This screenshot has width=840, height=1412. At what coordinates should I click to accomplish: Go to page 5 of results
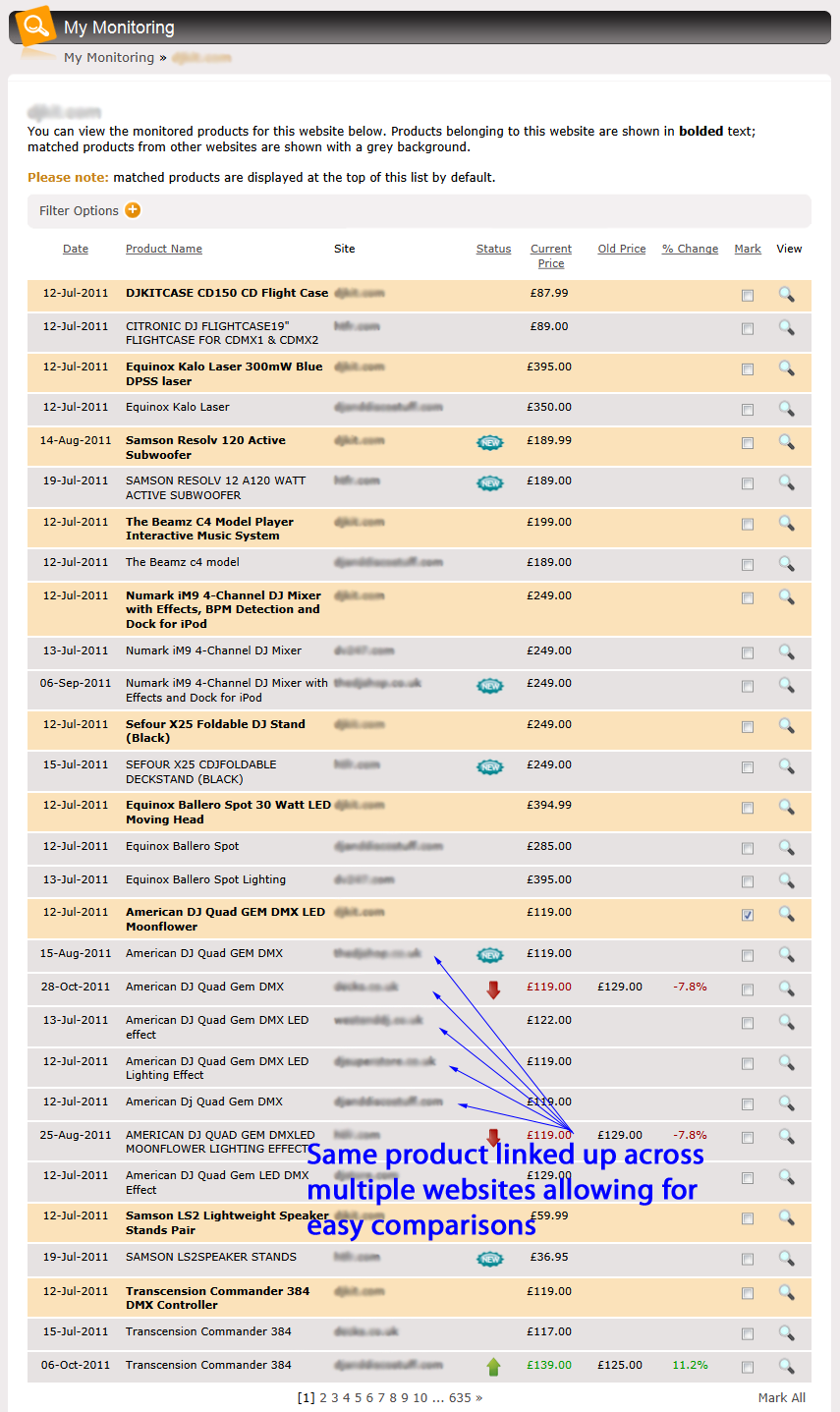[359, 1397]
